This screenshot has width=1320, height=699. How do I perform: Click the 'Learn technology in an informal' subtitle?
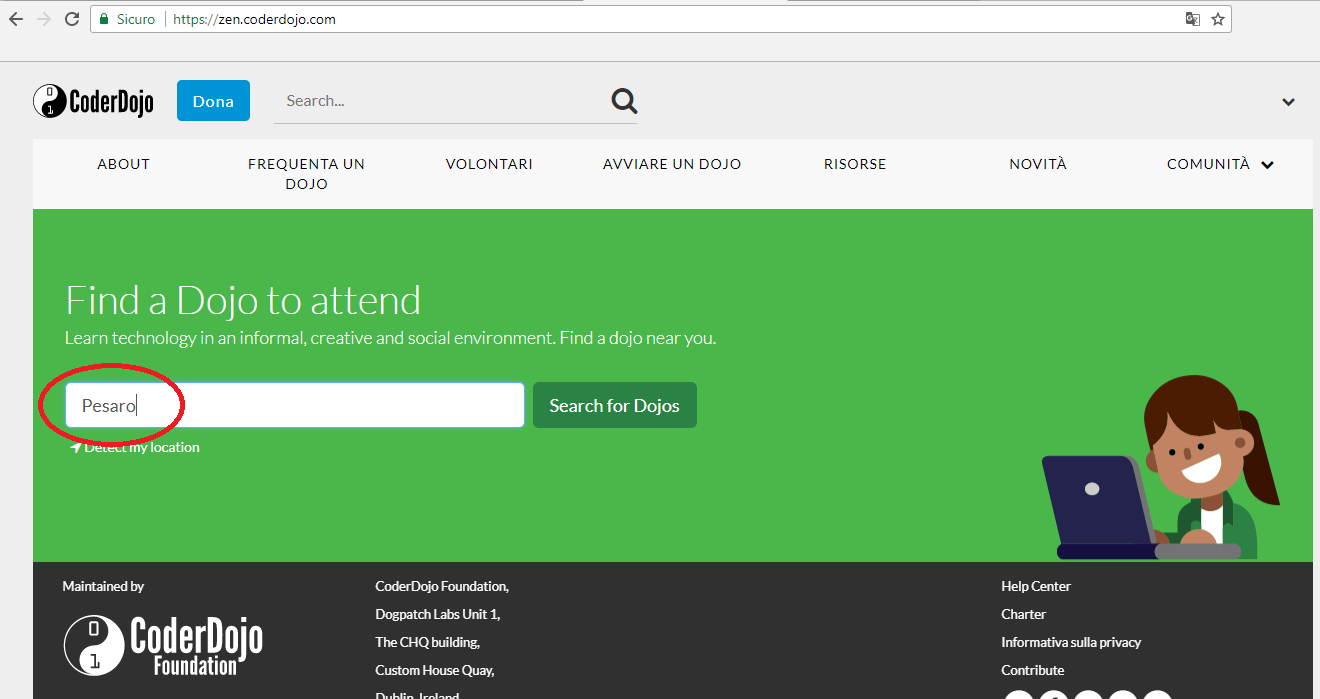coord(390,338)
